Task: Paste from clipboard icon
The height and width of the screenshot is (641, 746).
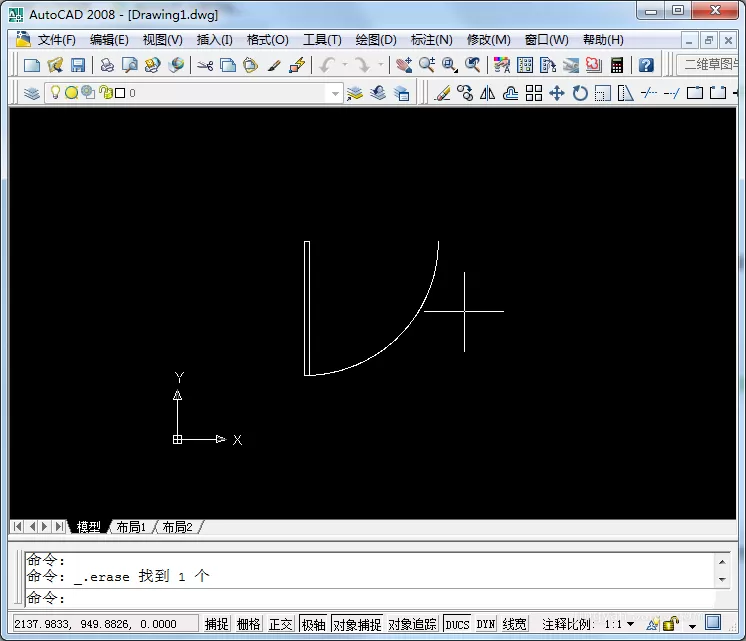Action: [251, 65]
